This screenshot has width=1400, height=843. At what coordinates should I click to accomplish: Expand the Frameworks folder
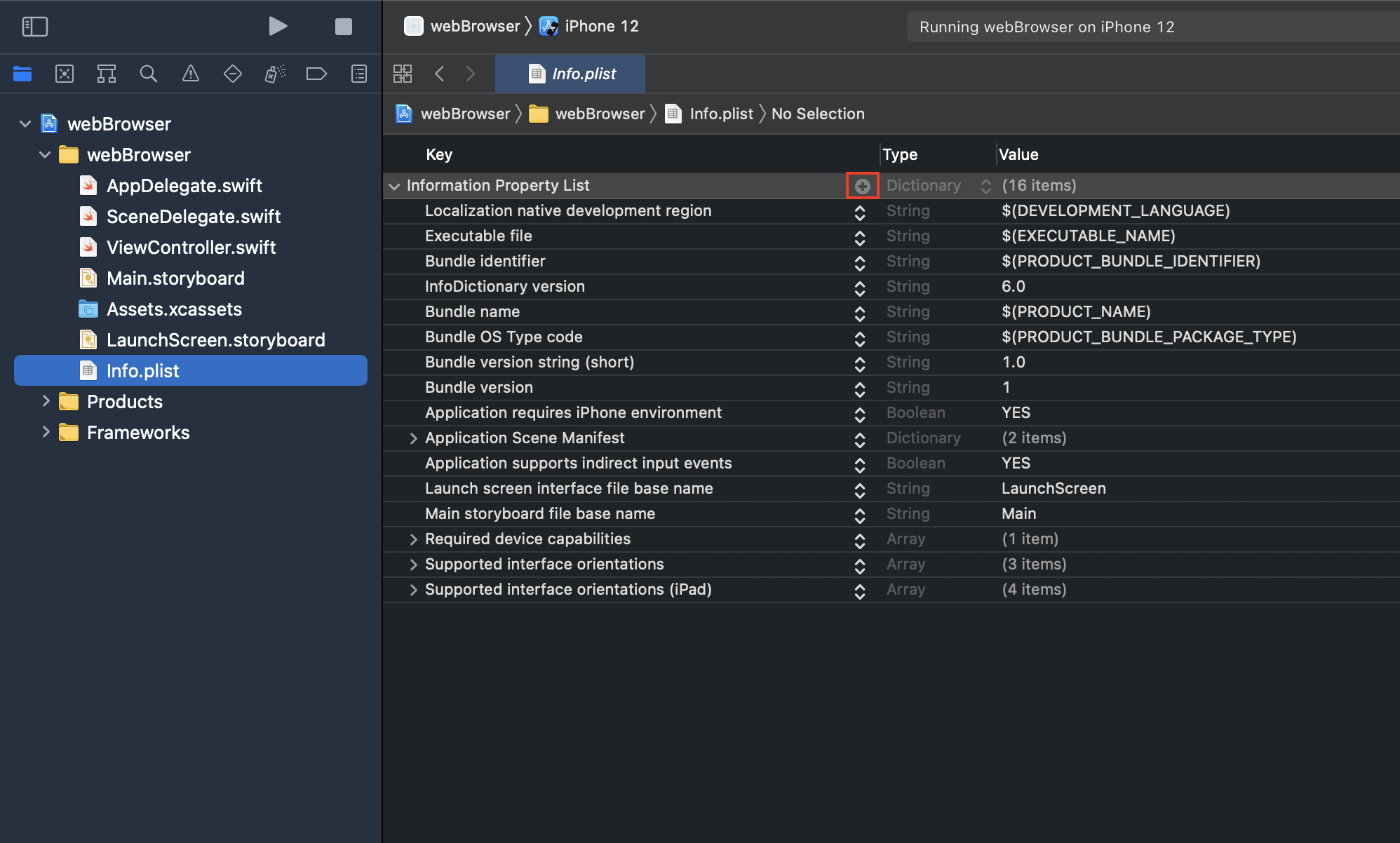pos(46,433)
